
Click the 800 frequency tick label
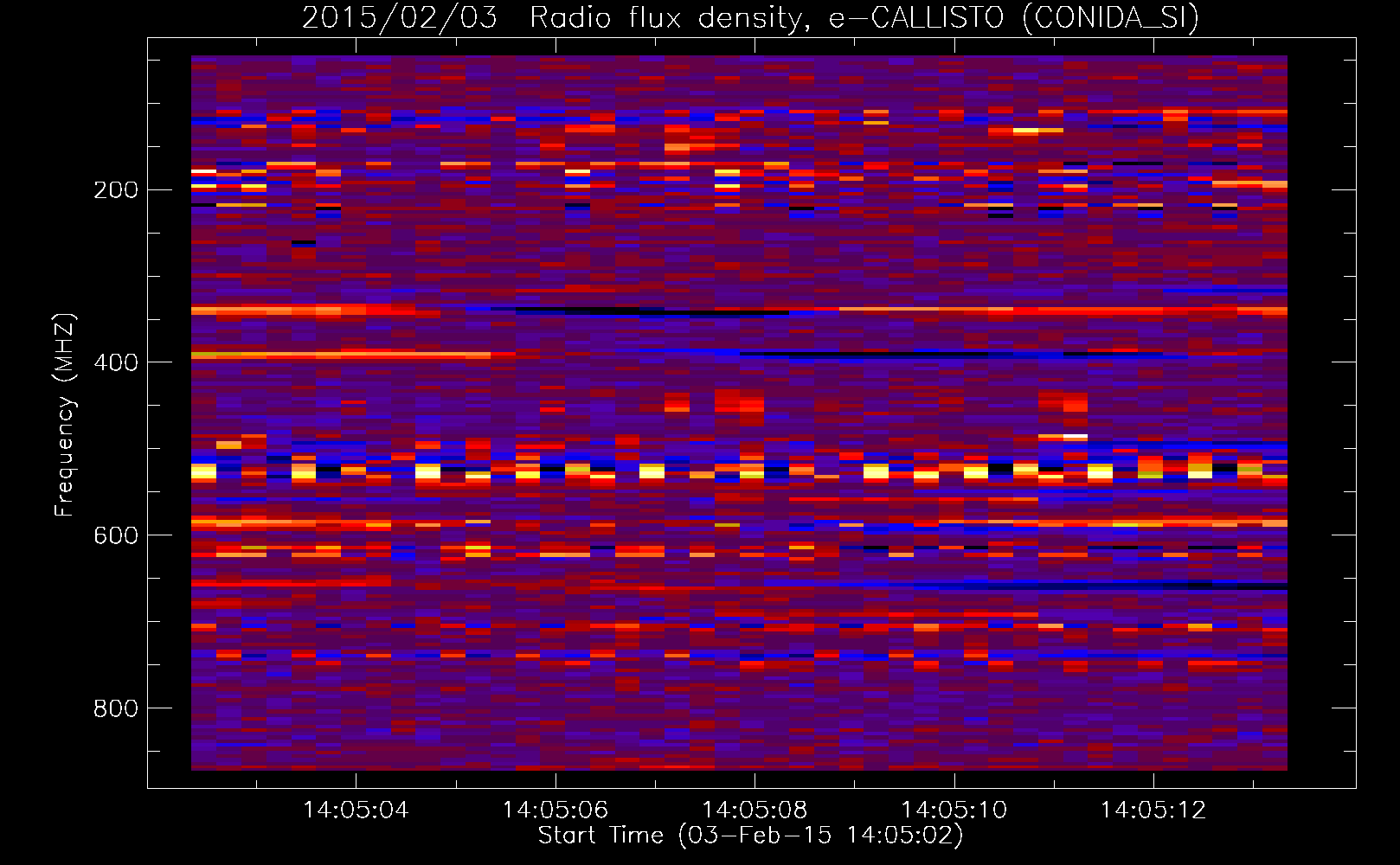[116, 709]
